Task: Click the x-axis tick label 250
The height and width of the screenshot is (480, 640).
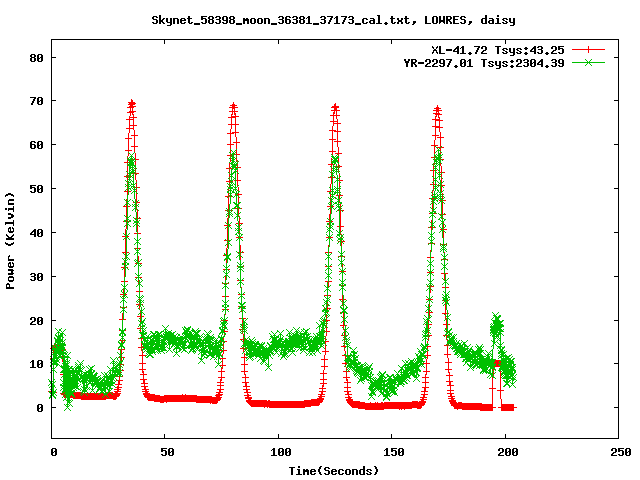Action: pyautogui.click(x=621, y=452)
